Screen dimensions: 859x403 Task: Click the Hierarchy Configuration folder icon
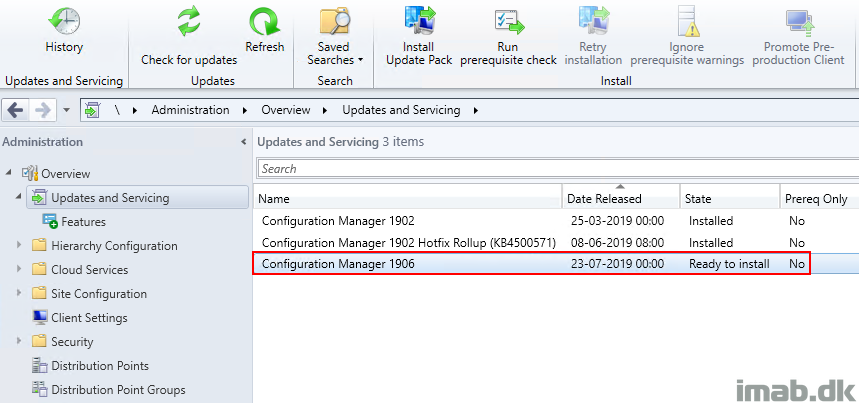point(39,245)
